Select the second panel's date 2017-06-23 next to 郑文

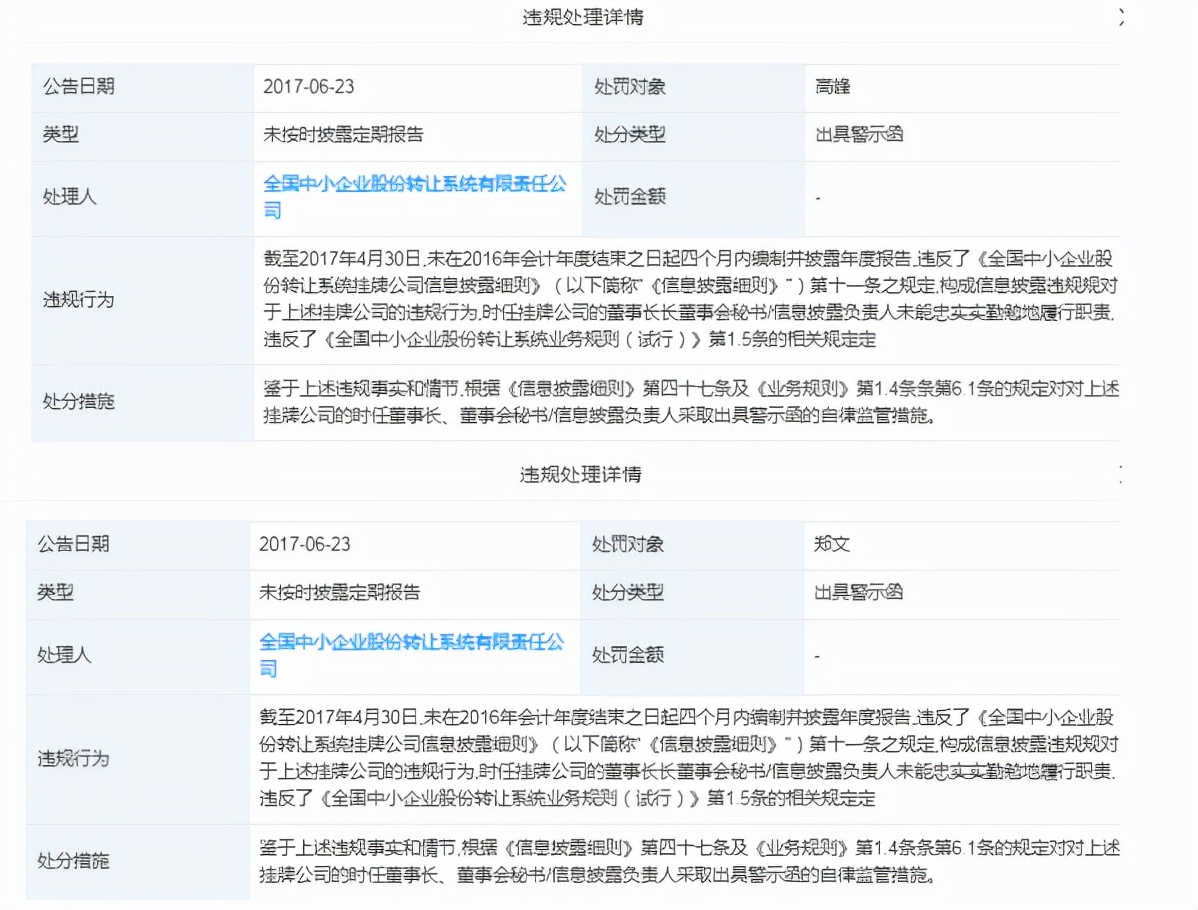pos(305,544)
